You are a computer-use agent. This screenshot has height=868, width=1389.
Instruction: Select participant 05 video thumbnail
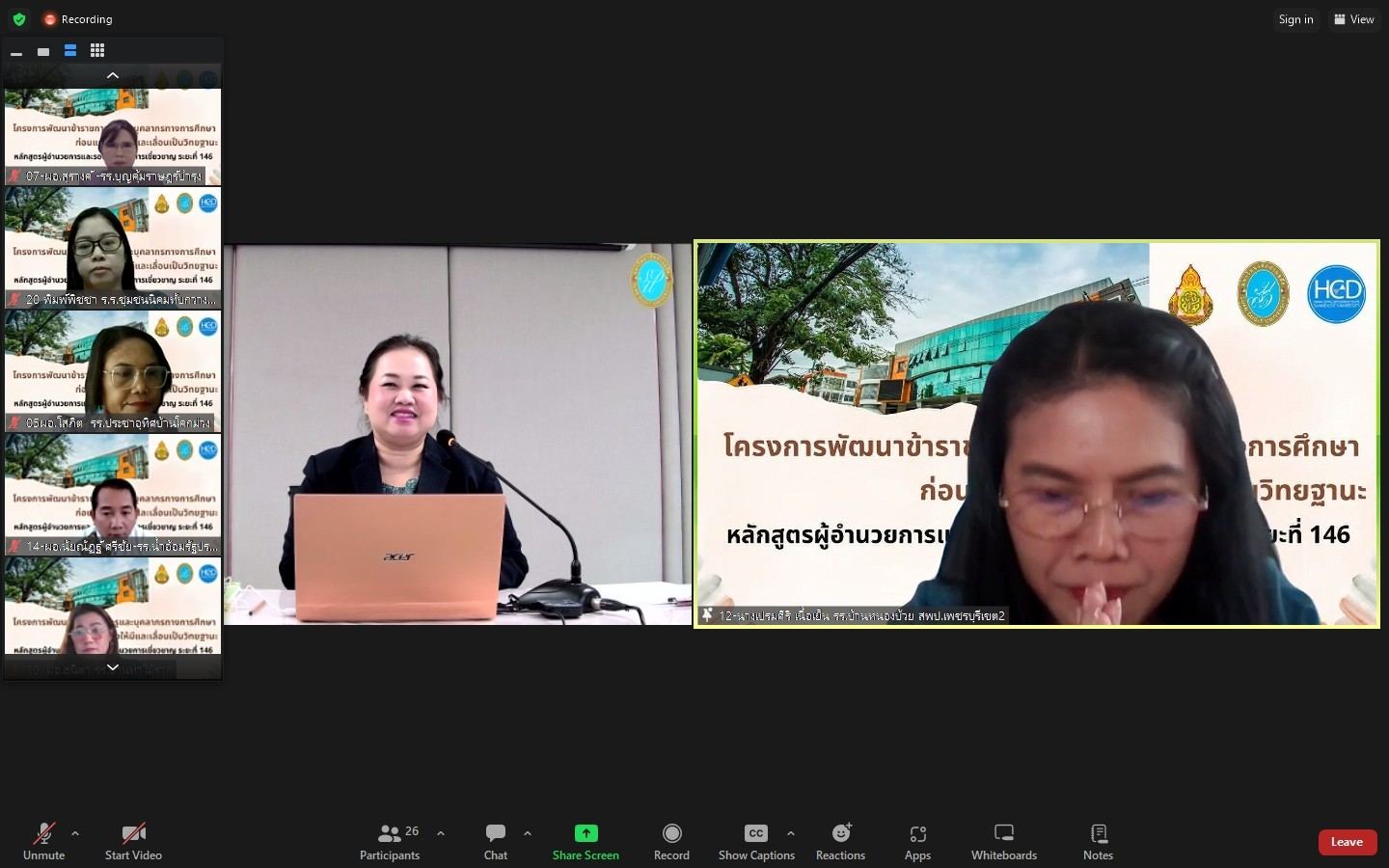click(113, 371)
